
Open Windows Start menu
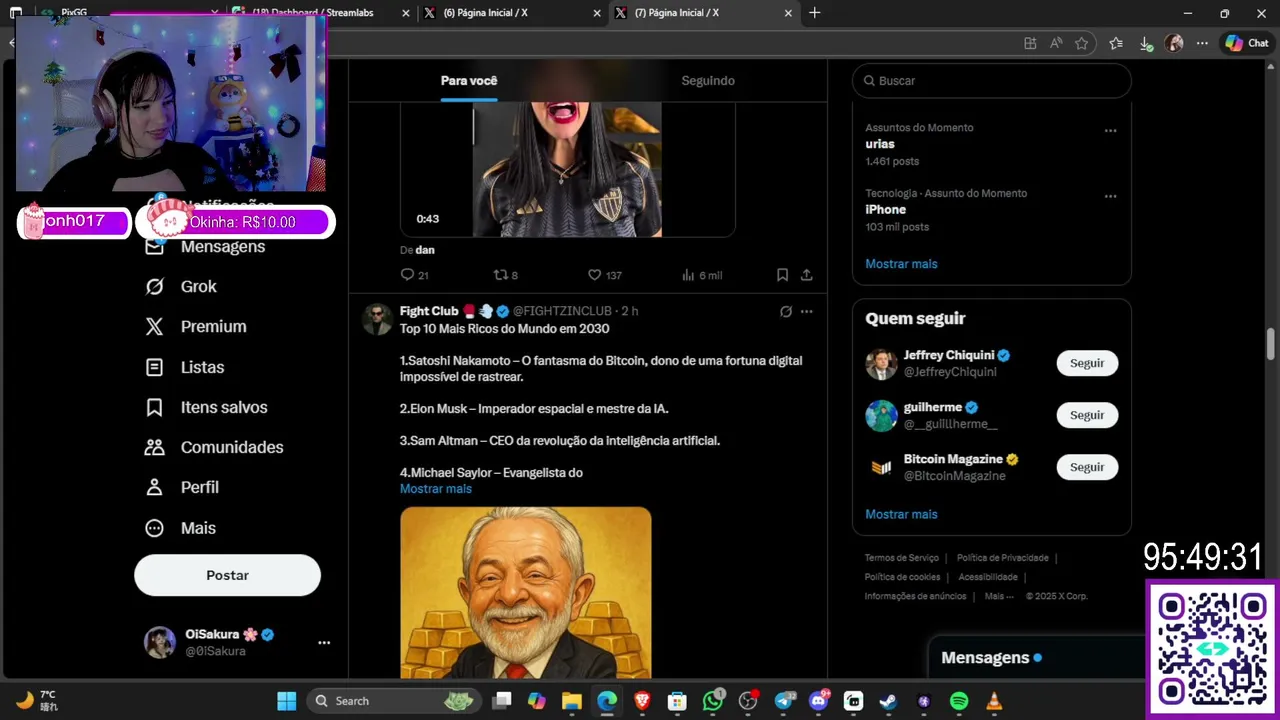286,701
